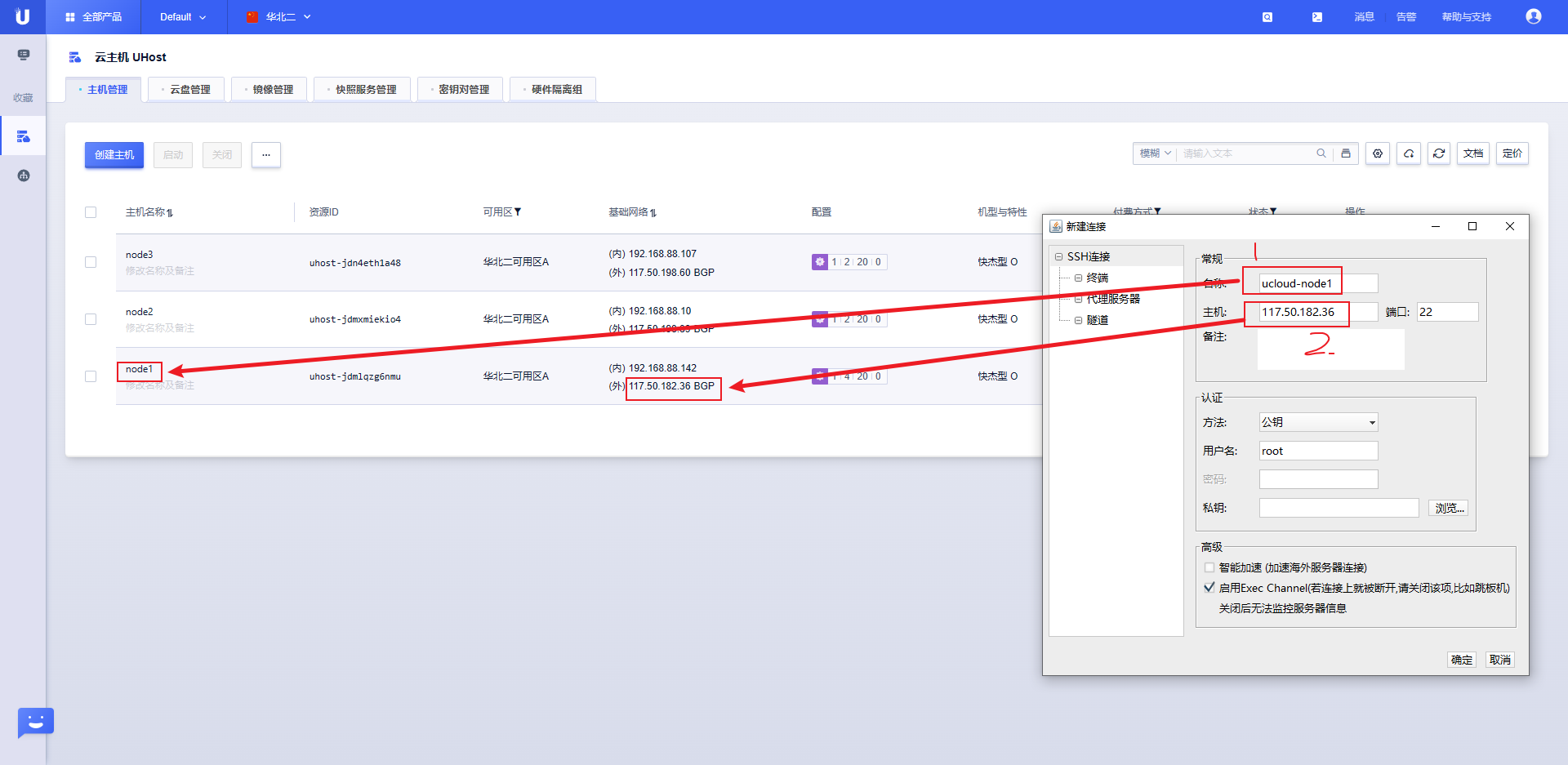Open the chat assistant bubble icon
The height and width of the screenshot is (765, 1568).
pyautogui.click(x=35, y=723)
